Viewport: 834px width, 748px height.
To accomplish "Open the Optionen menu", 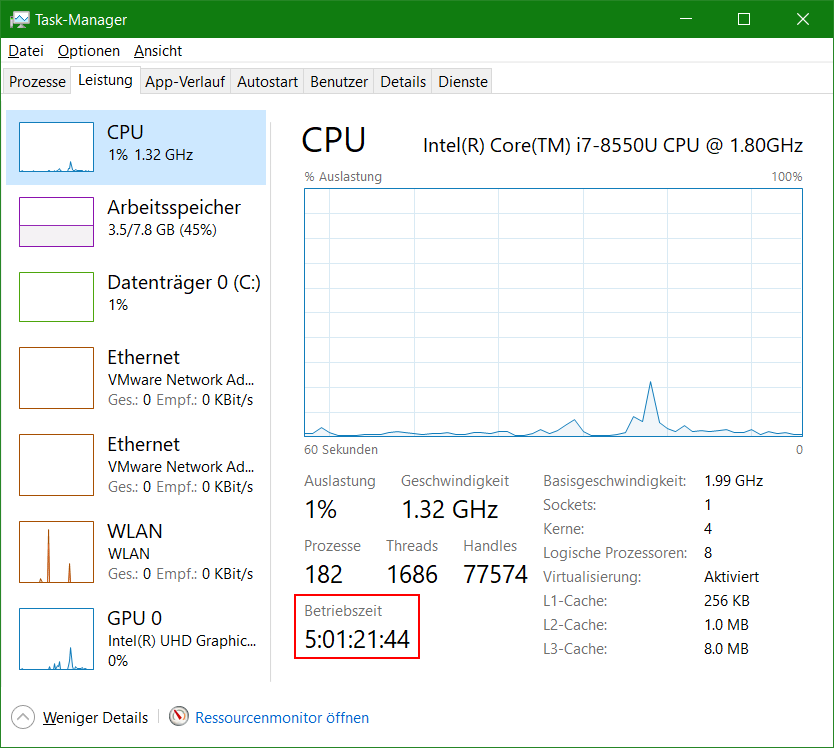I will pyautogui.click(x=89, y=50).
